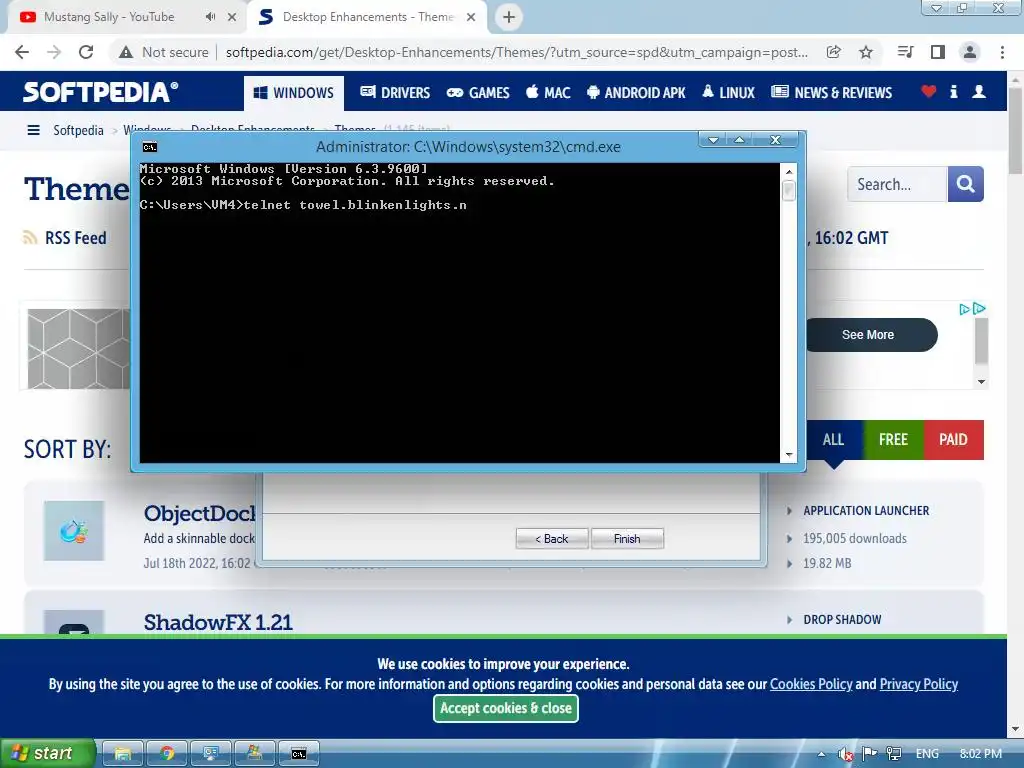
Task: Bookmark this page with the star icon
Action: coord(866,52)
